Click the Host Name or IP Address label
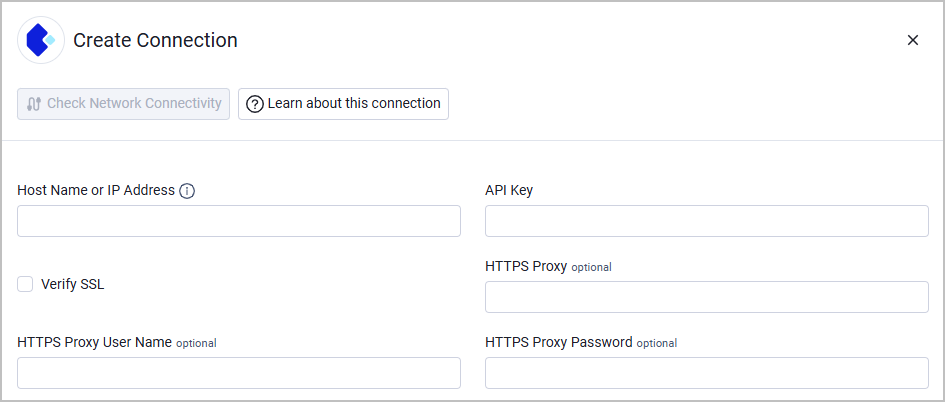Image resolution: width=945 pixels, height=402 pixels. pyautogui.click(x=96, y=190)
